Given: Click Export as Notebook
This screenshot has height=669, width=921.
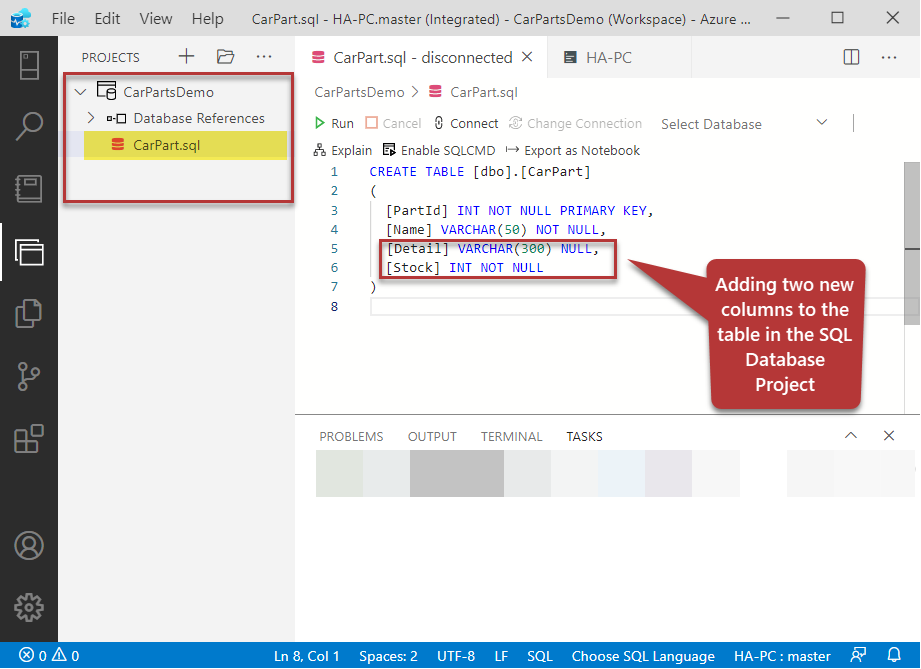Looking at the screenshot, I should [573, 150].
